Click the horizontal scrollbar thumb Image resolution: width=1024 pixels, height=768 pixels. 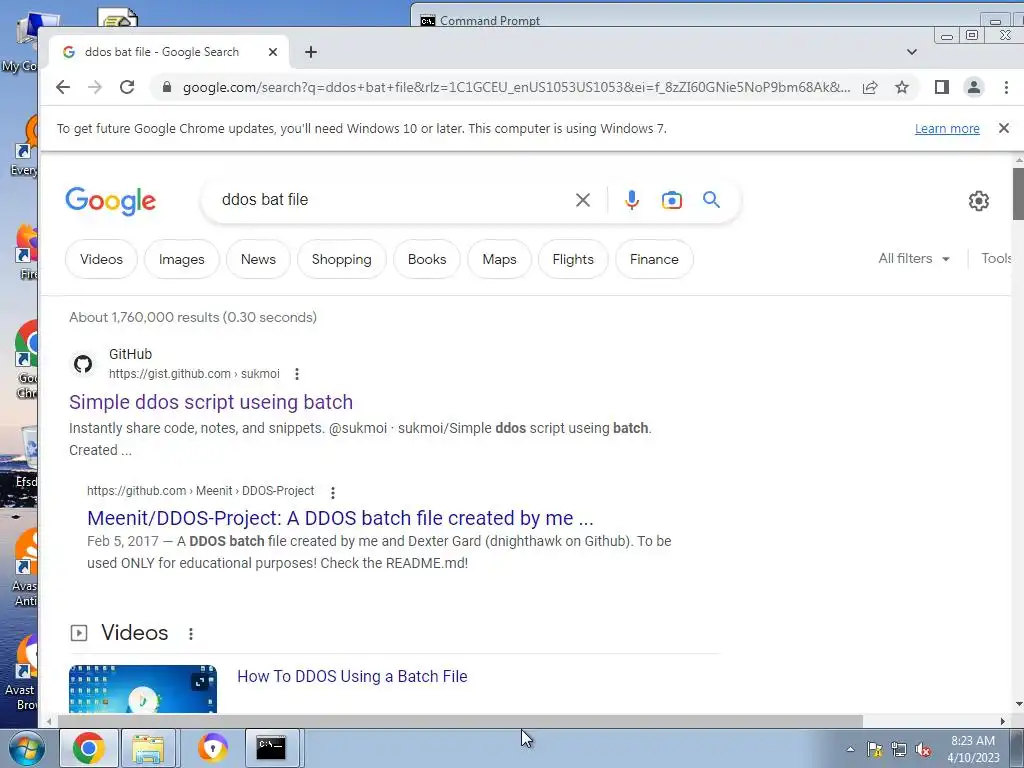coord(460,721)
